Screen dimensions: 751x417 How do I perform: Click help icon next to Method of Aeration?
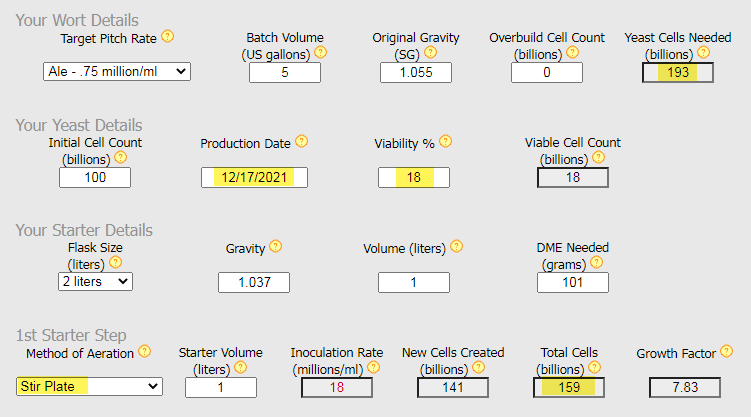pos(144,351)
